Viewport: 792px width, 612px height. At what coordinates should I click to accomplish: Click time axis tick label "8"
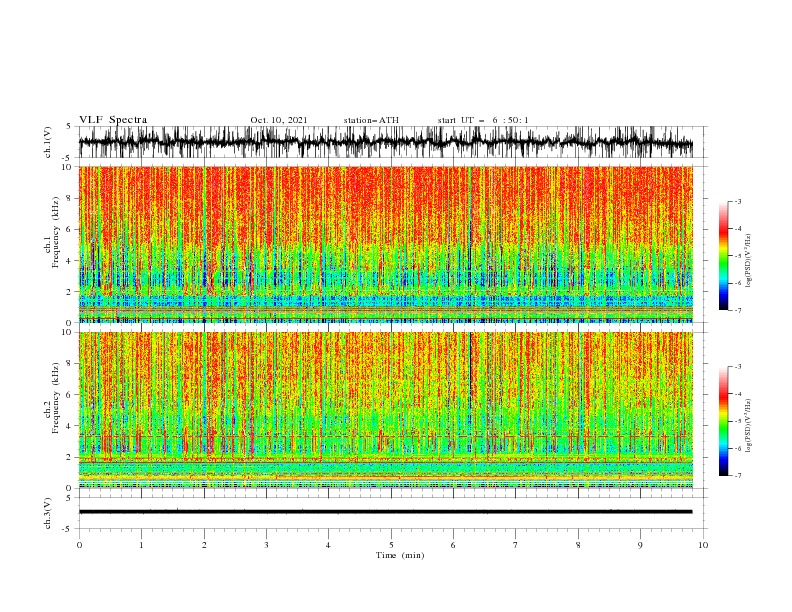pos(578,545)
